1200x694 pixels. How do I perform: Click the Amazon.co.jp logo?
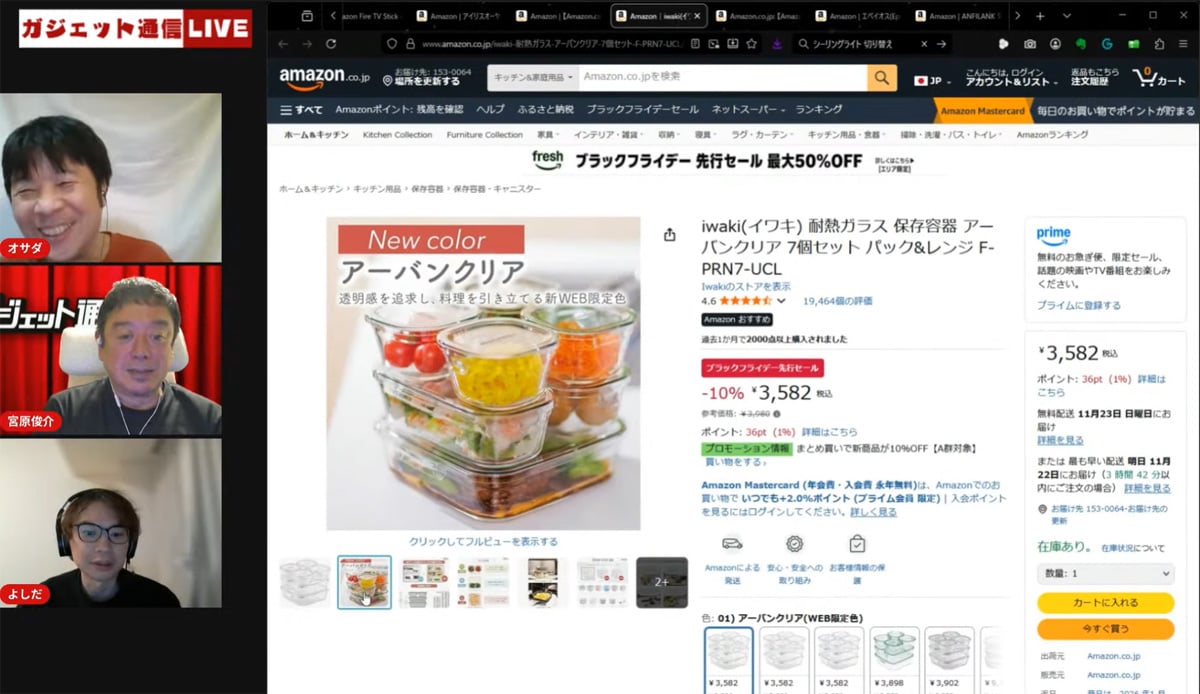pyautogui.click(x=326, y=77)
